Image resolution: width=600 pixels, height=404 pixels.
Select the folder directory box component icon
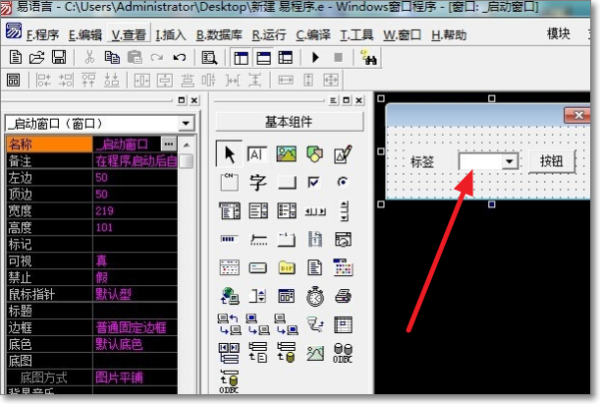coord(287,268)
